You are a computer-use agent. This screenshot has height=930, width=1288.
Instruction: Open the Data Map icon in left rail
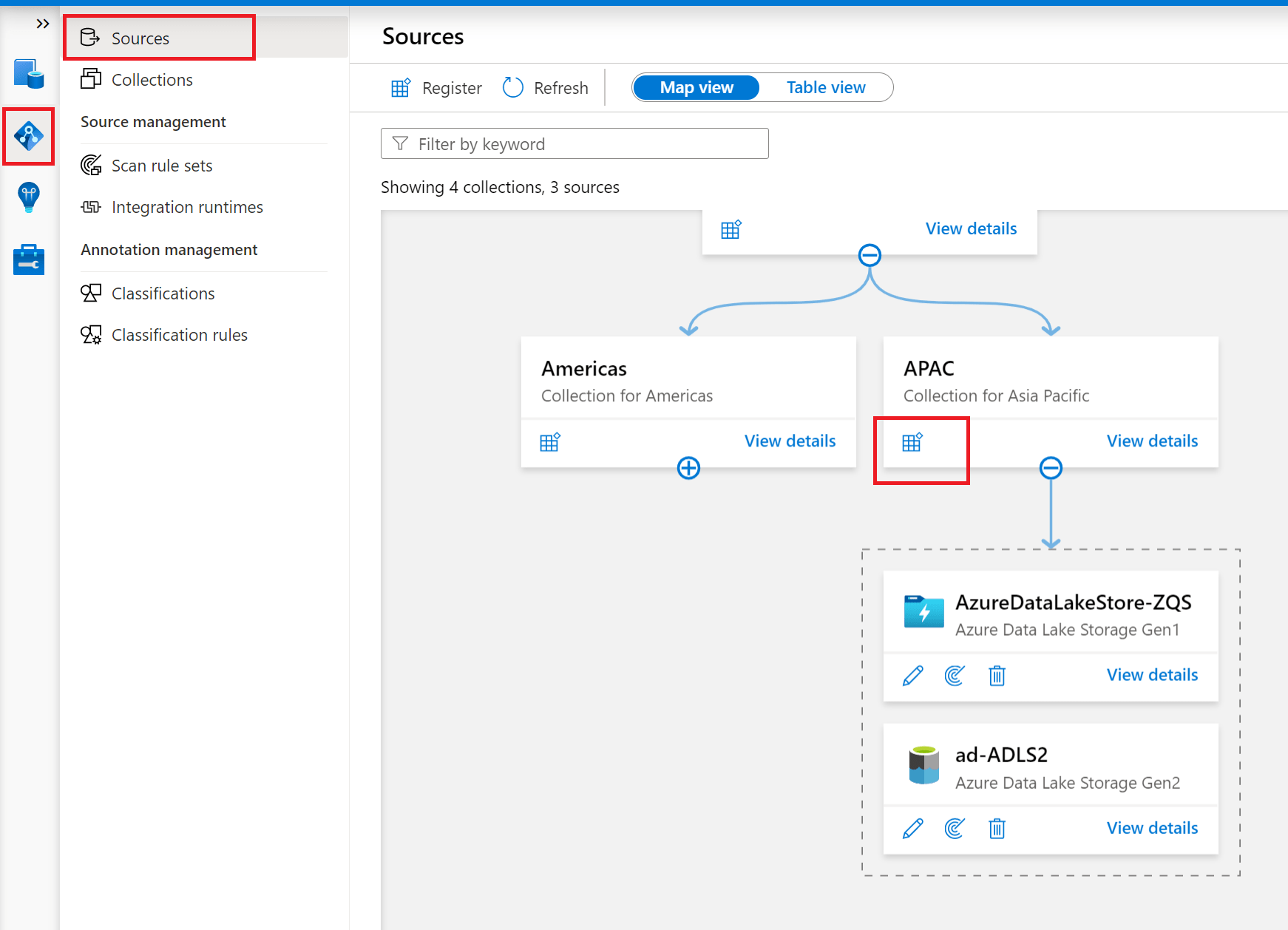tap(29, 136)
